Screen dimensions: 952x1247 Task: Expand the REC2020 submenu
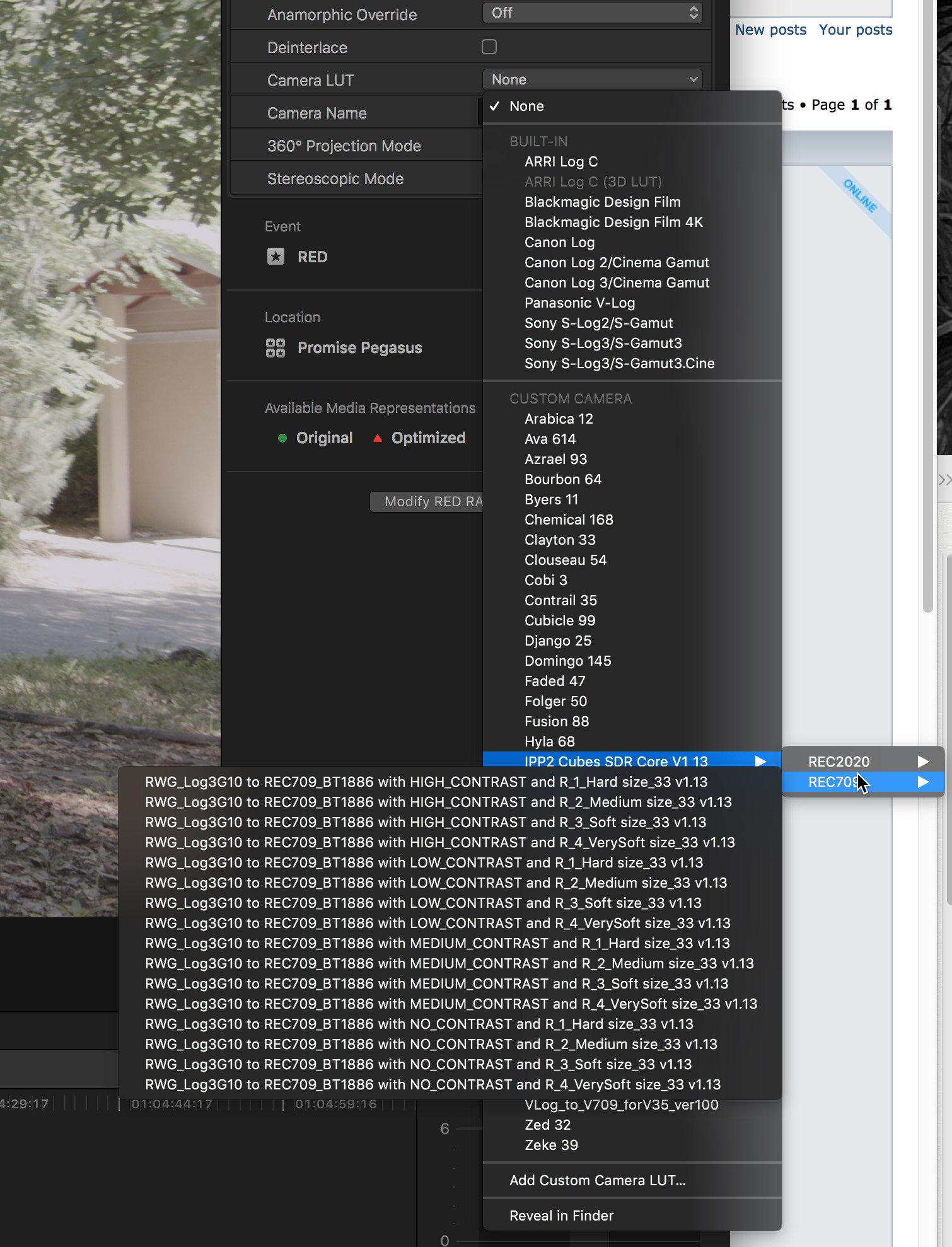862,762
